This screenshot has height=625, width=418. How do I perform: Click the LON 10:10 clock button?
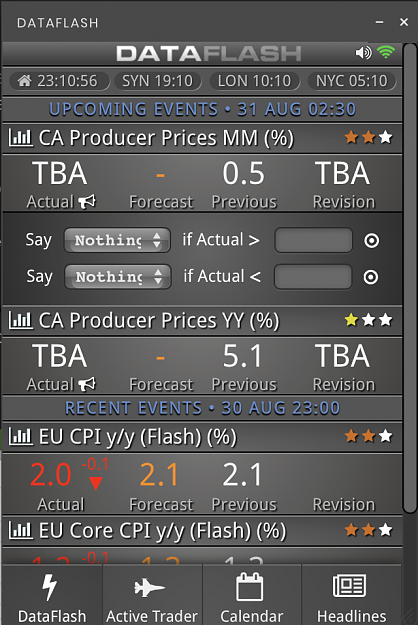coord(254,81)
